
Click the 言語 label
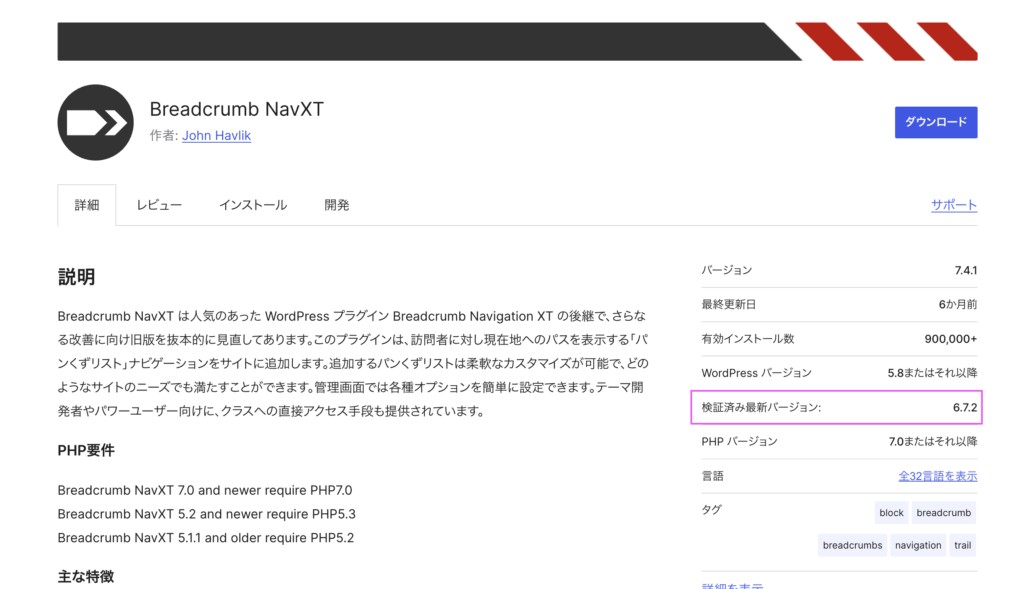coord(712,476)
